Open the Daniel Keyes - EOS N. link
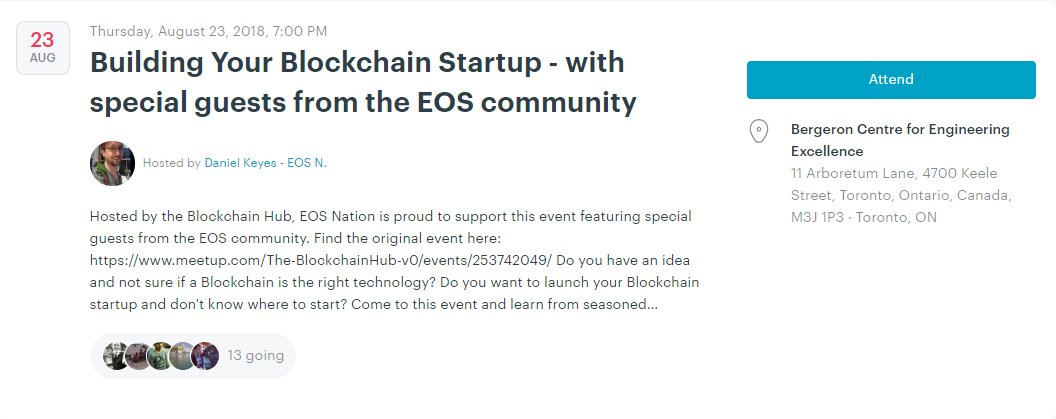The height and width of the screenshot is (419, 1056). click(265, 163)
